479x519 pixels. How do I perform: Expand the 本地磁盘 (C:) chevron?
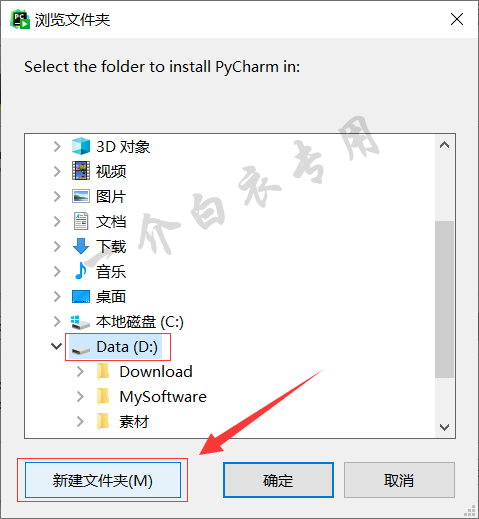pos(57,321)
